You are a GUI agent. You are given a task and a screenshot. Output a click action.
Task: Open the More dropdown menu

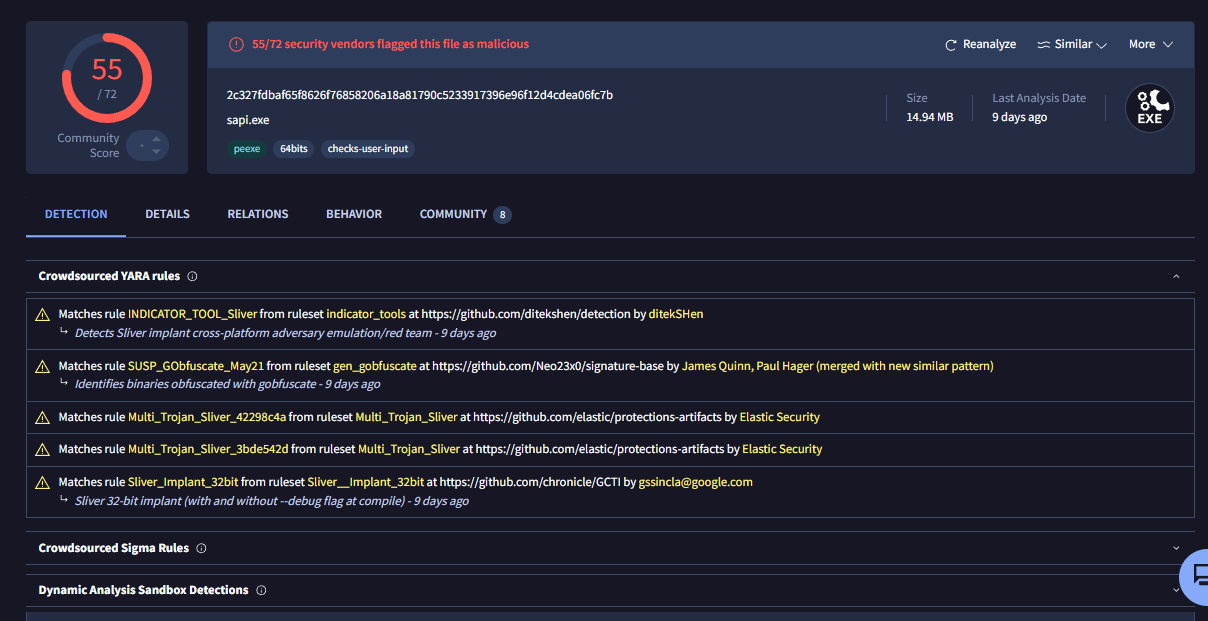(1150, 44)
